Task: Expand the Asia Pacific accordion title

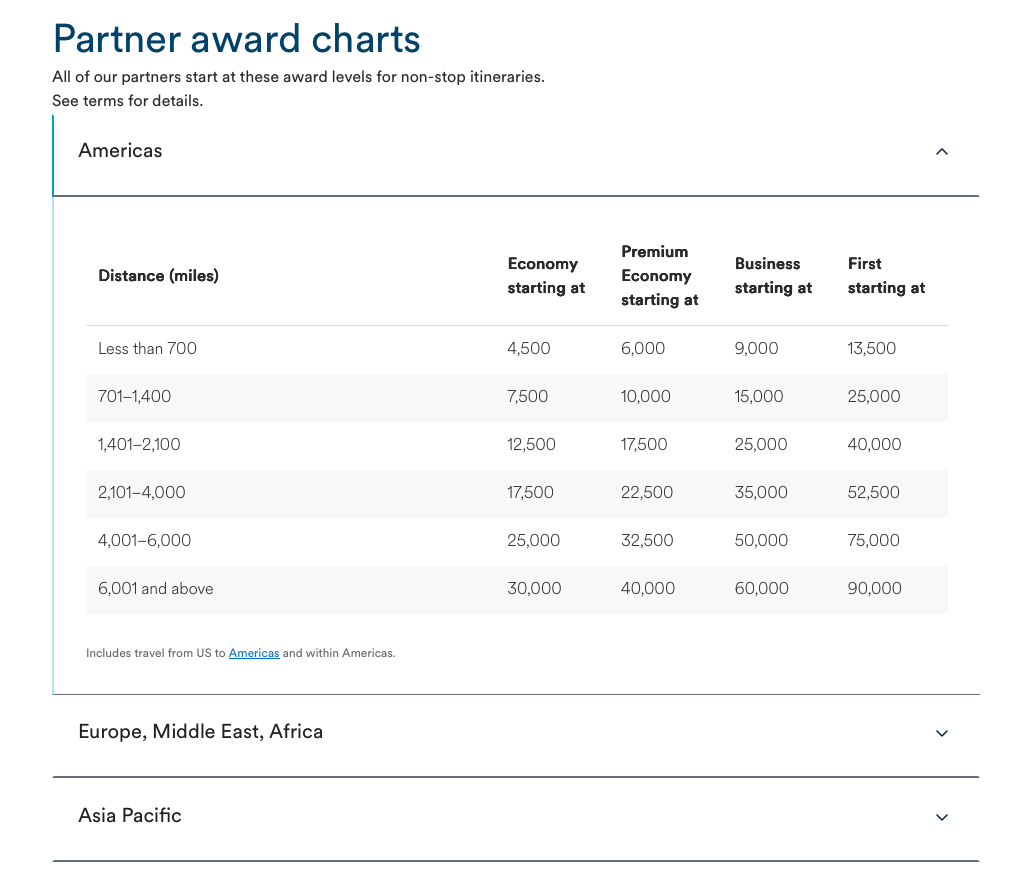Action: click(130, 816)
